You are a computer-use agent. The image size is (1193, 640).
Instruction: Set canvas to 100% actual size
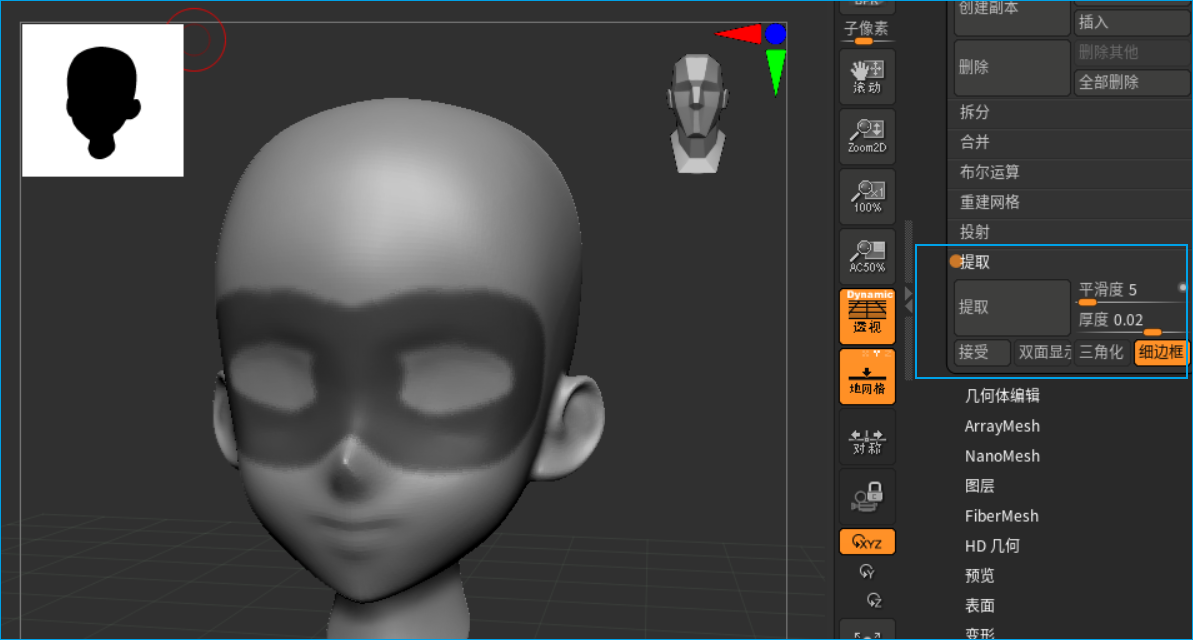tap(867, 196)
